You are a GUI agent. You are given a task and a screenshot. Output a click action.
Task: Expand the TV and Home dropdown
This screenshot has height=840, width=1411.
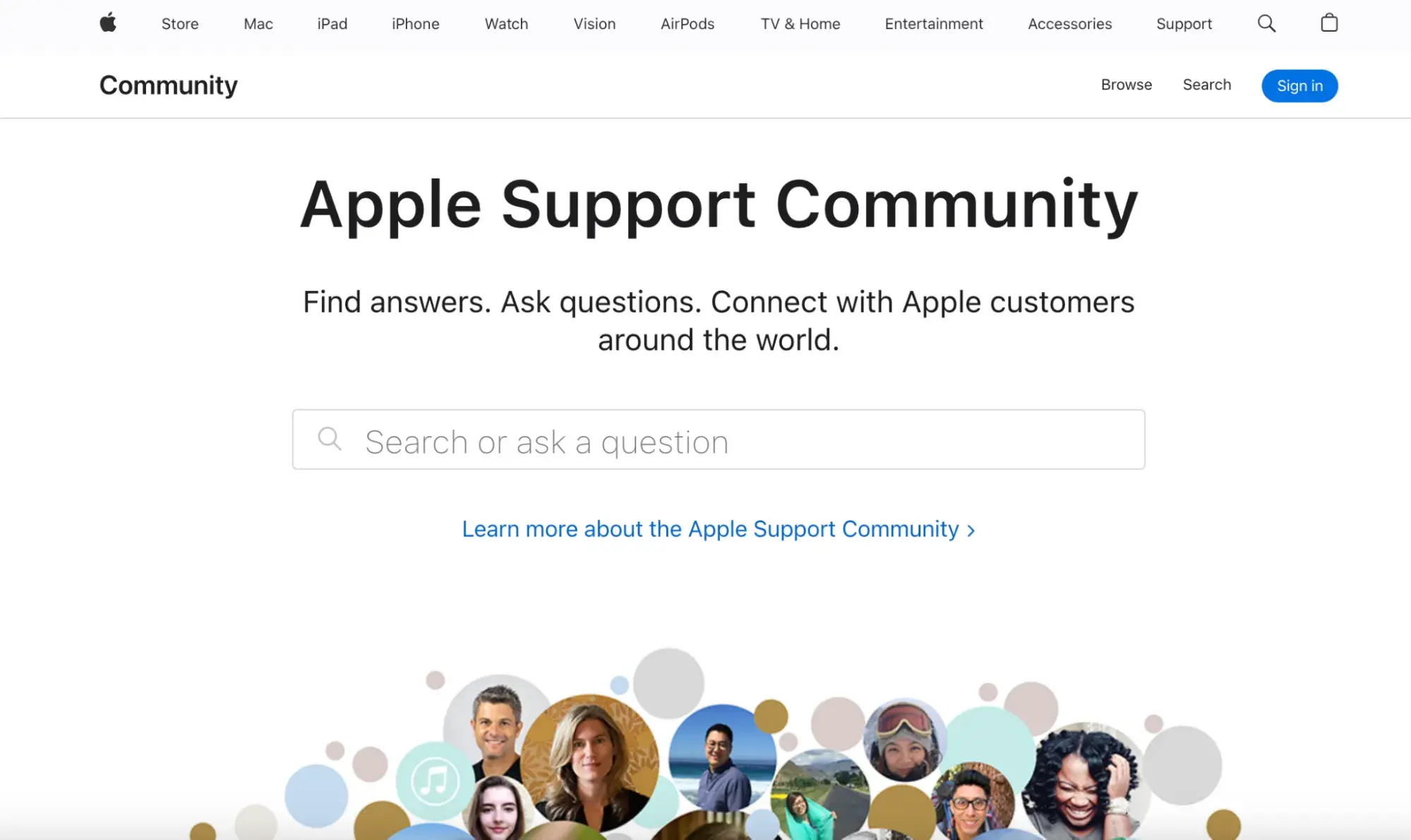click(800, 23)
